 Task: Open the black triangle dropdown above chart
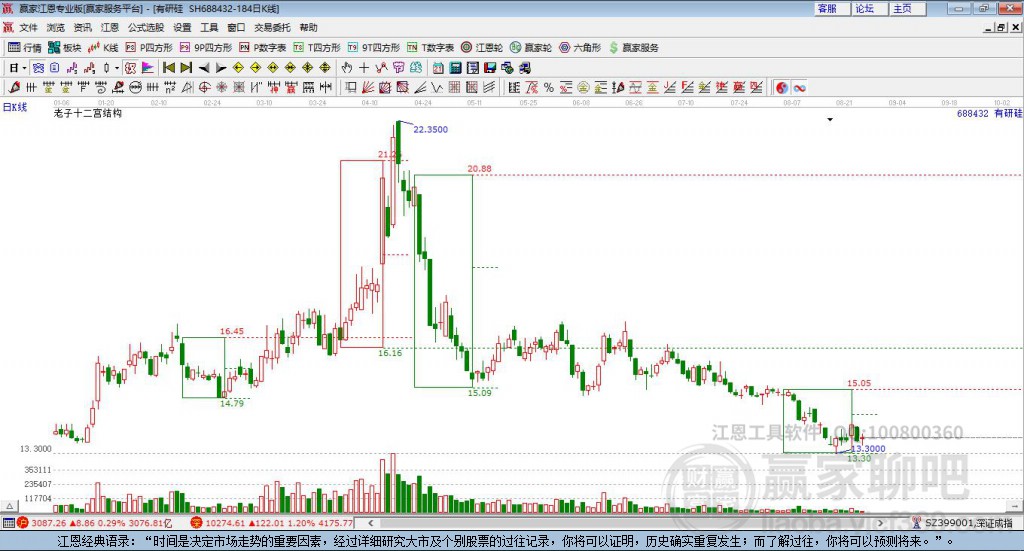(x=830, y=120)
